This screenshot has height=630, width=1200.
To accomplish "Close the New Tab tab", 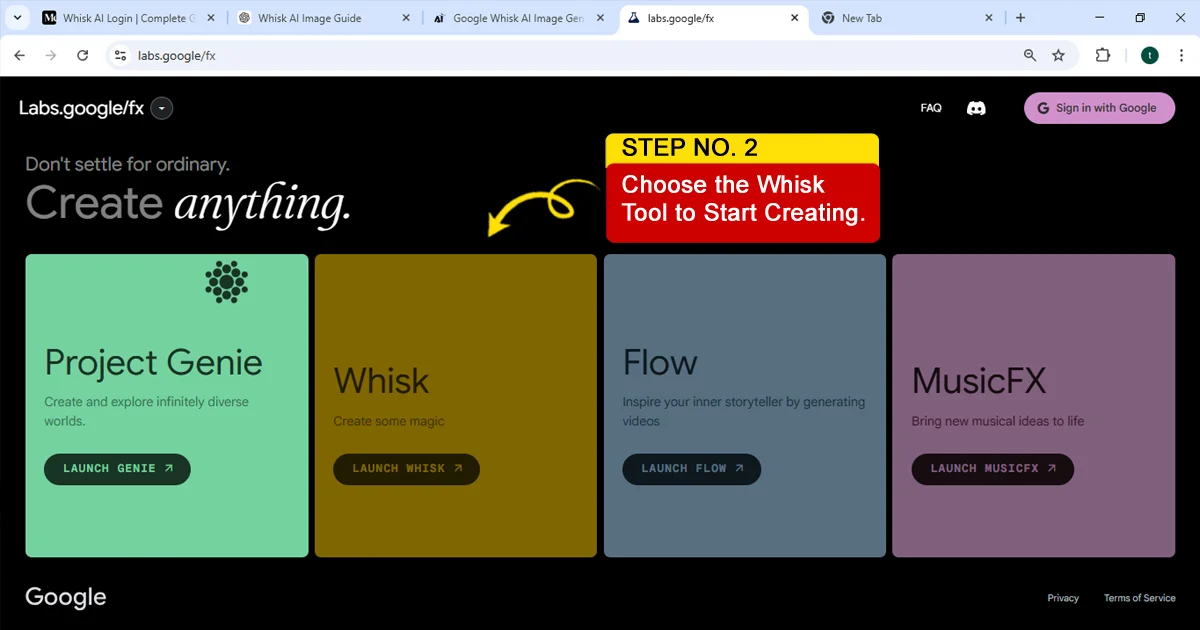I will point(988,18).
